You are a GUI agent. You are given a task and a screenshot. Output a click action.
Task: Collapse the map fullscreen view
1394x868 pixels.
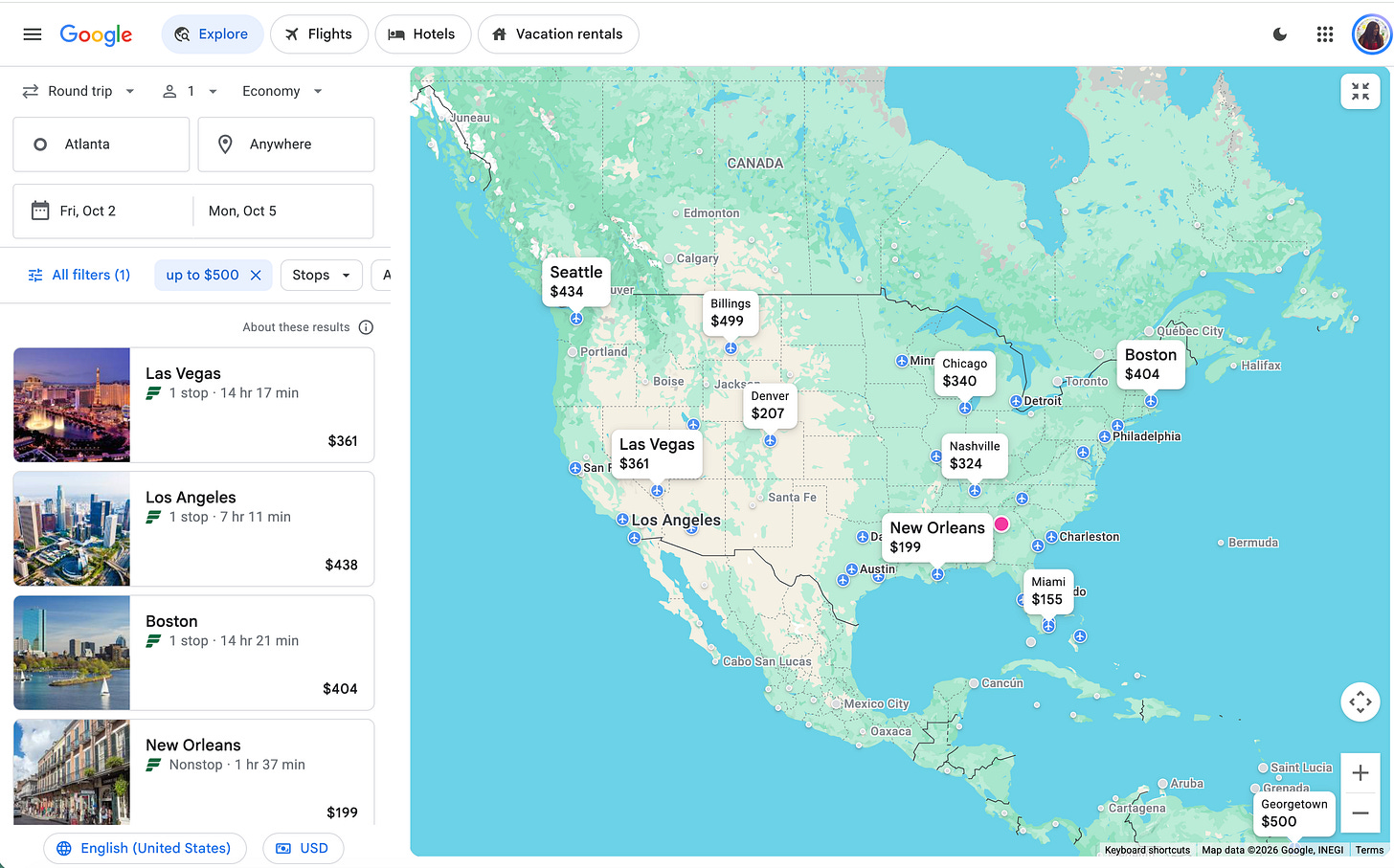(x=1360, y=92)
